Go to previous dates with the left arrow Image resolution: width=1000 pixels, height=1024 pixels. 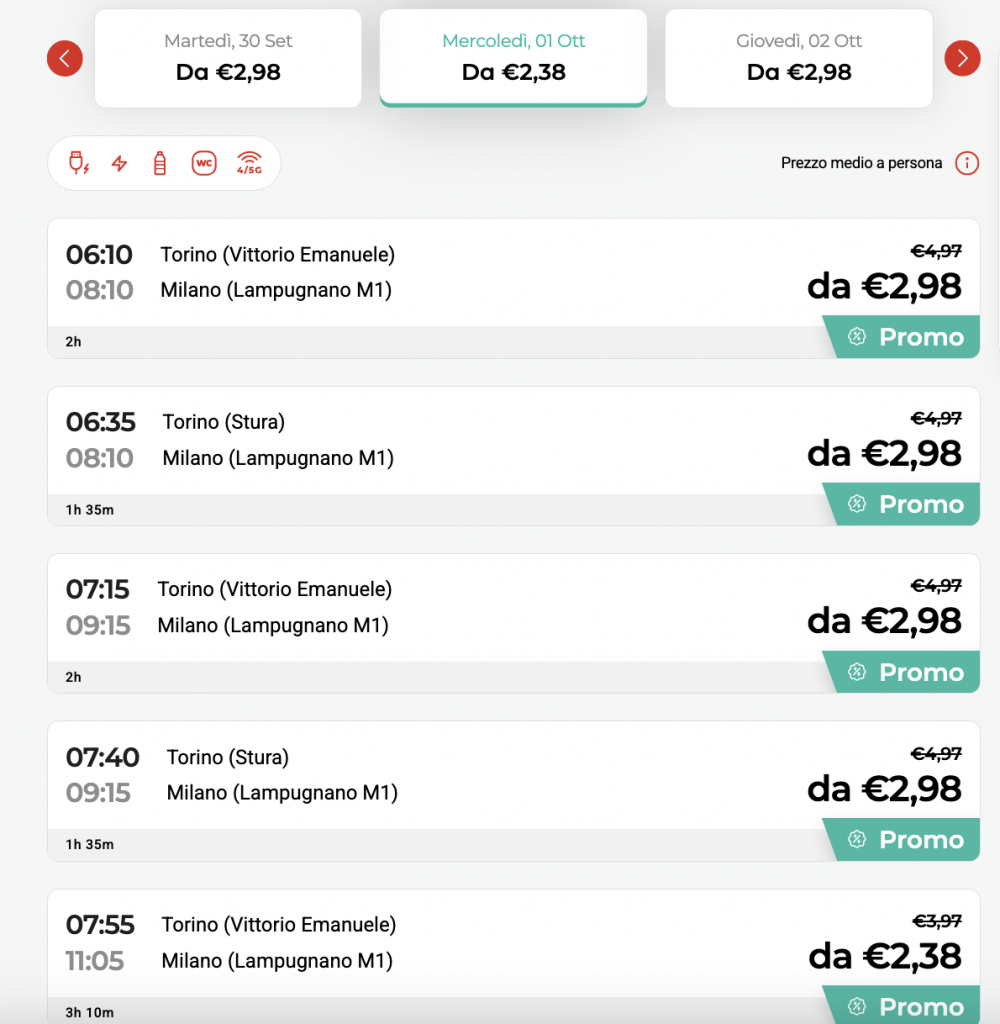pyautogui.click(x=65, y=58)
